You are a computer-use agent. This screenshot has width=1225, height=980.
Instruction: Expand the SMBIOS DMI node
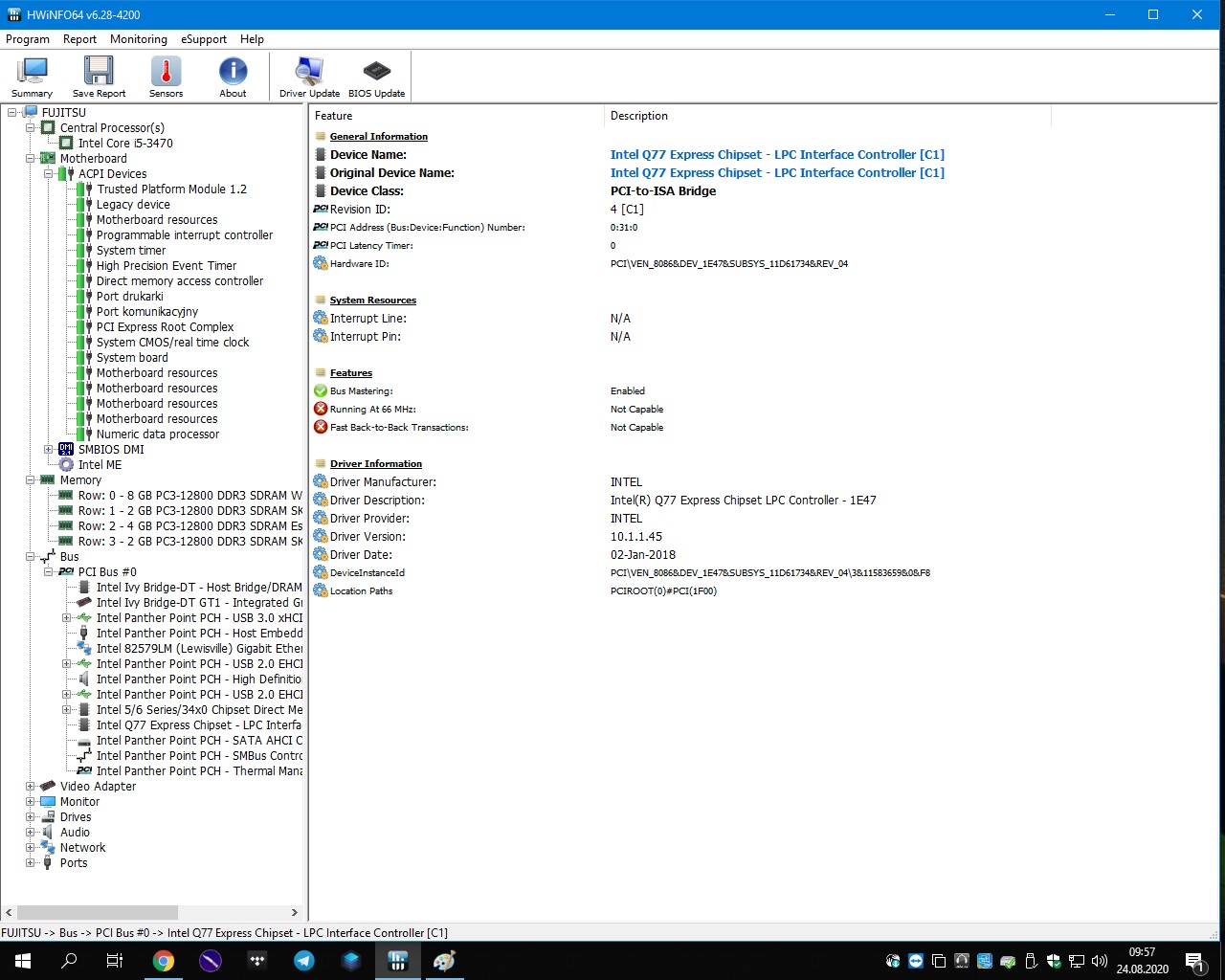point(49,450)
